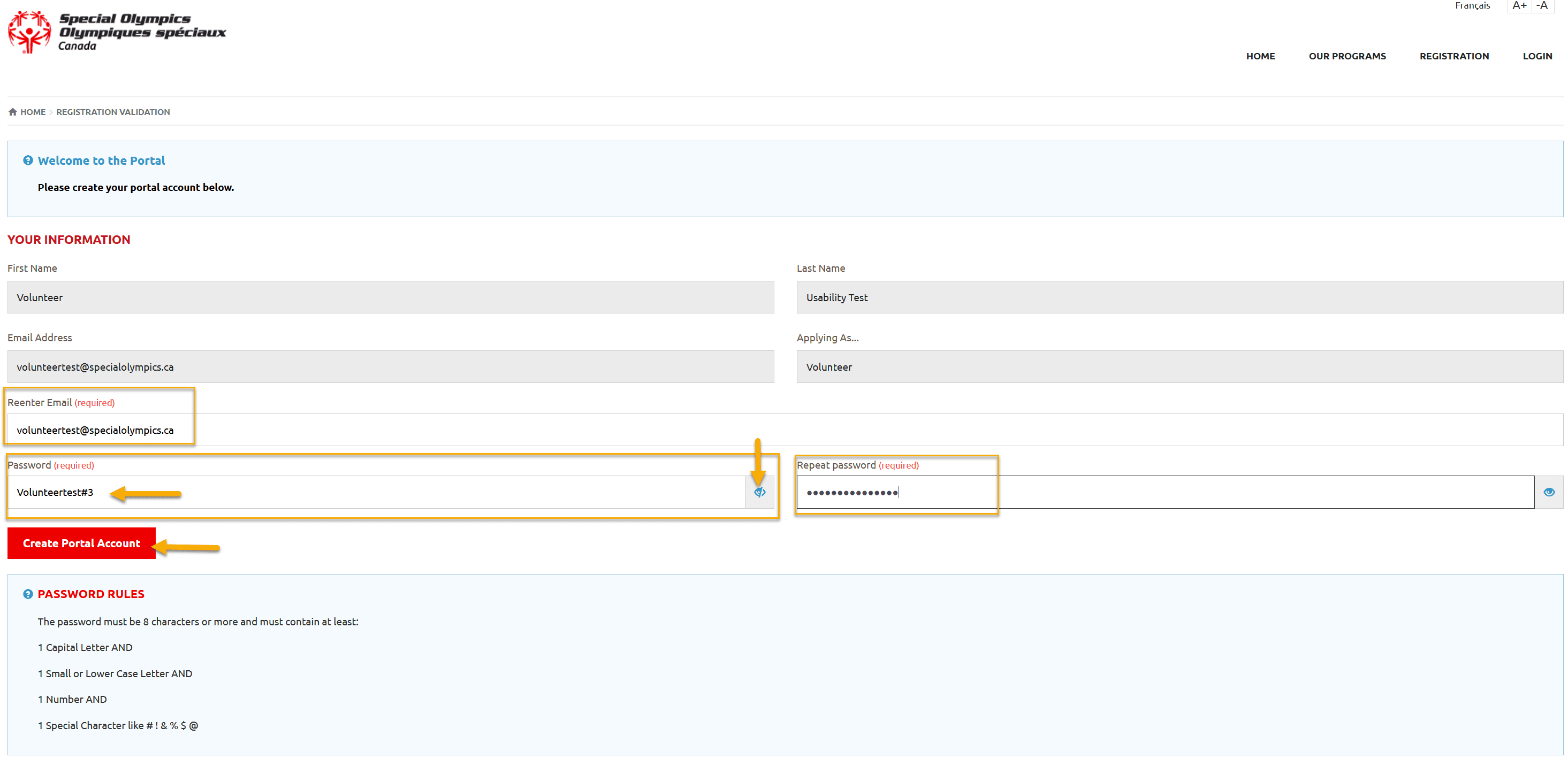The image size is (1568, 766).
Task: Click the Create Portal Account button
Action: click(x=81, y=543)
